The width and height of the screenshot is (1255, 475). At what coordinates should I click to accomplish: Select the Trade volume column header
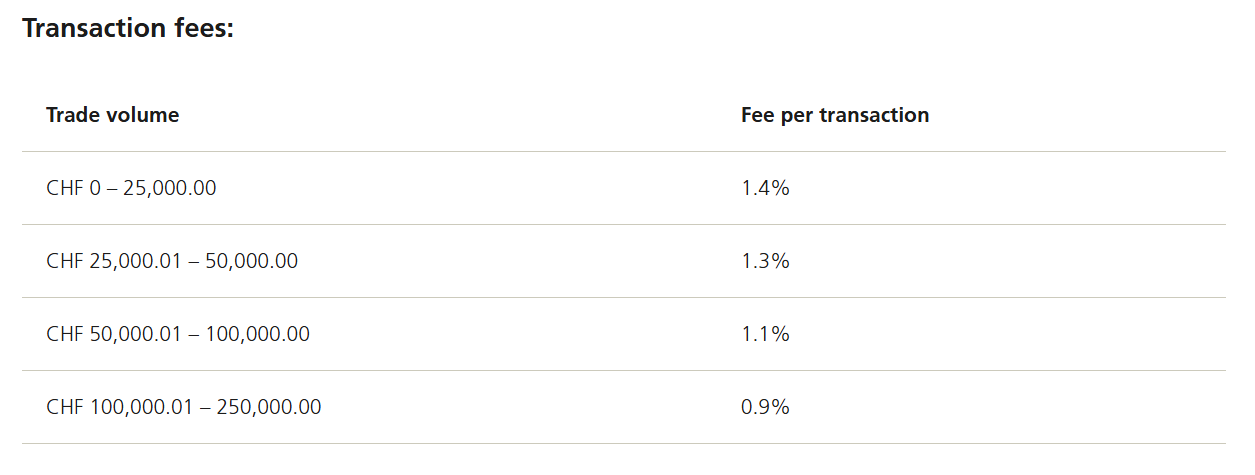pyautogui.click(x=113, y=115)
